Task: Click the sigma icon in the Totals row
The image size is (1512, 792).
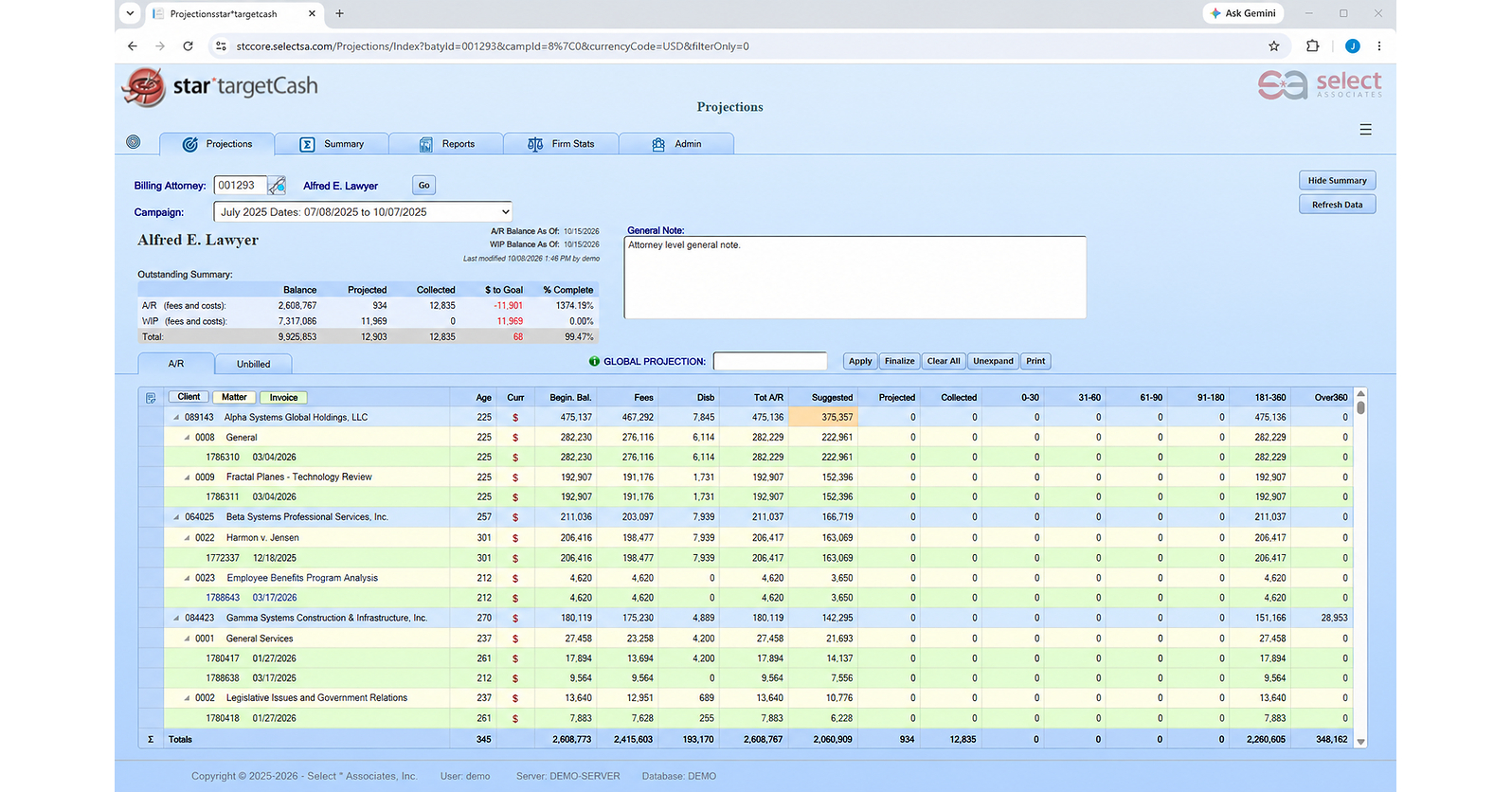Action: pos(151,739)
